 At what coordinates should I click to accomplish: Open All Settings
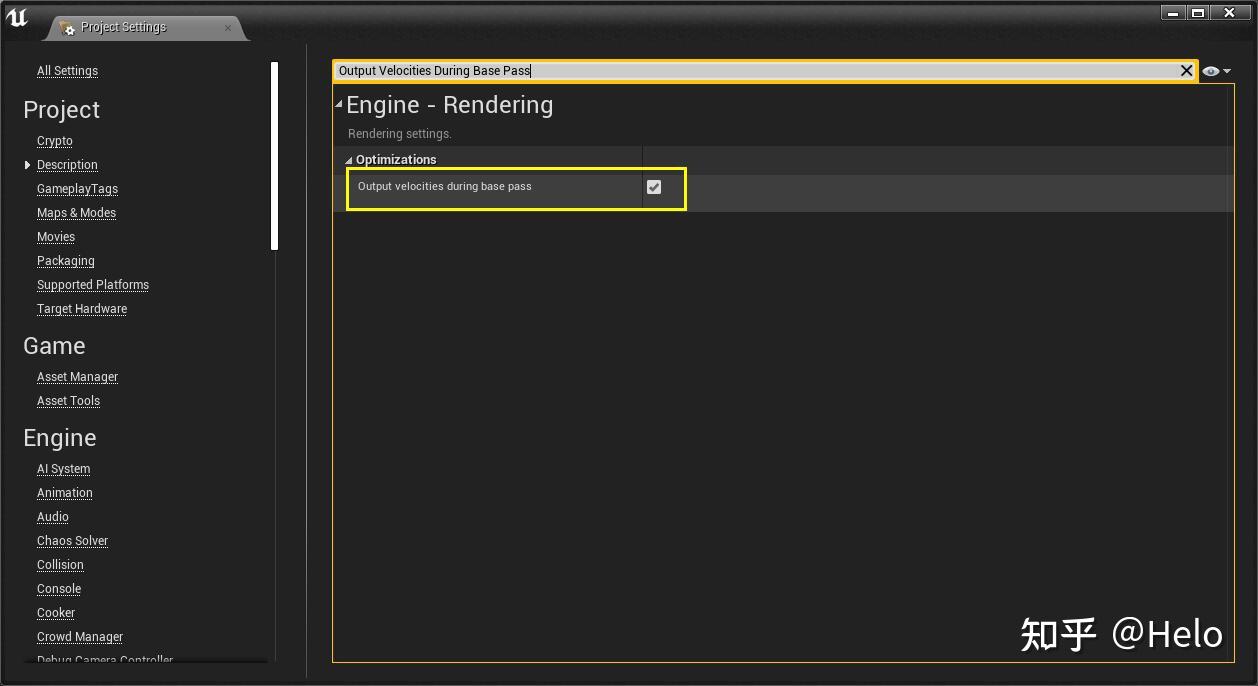pos(66,70)
